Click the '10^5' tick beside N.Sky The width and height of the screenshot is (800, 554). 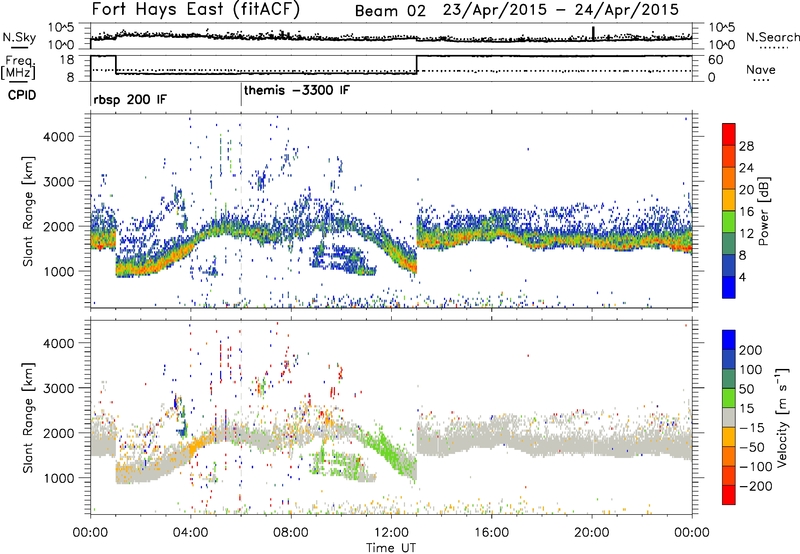point(62,28)
